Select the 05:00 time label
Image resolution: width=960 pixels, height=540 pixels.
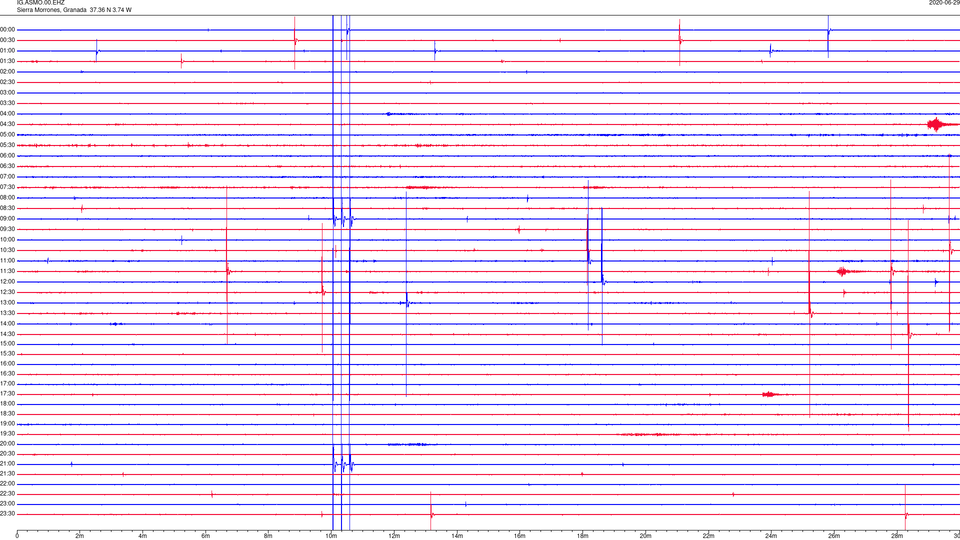coord(8,134)
